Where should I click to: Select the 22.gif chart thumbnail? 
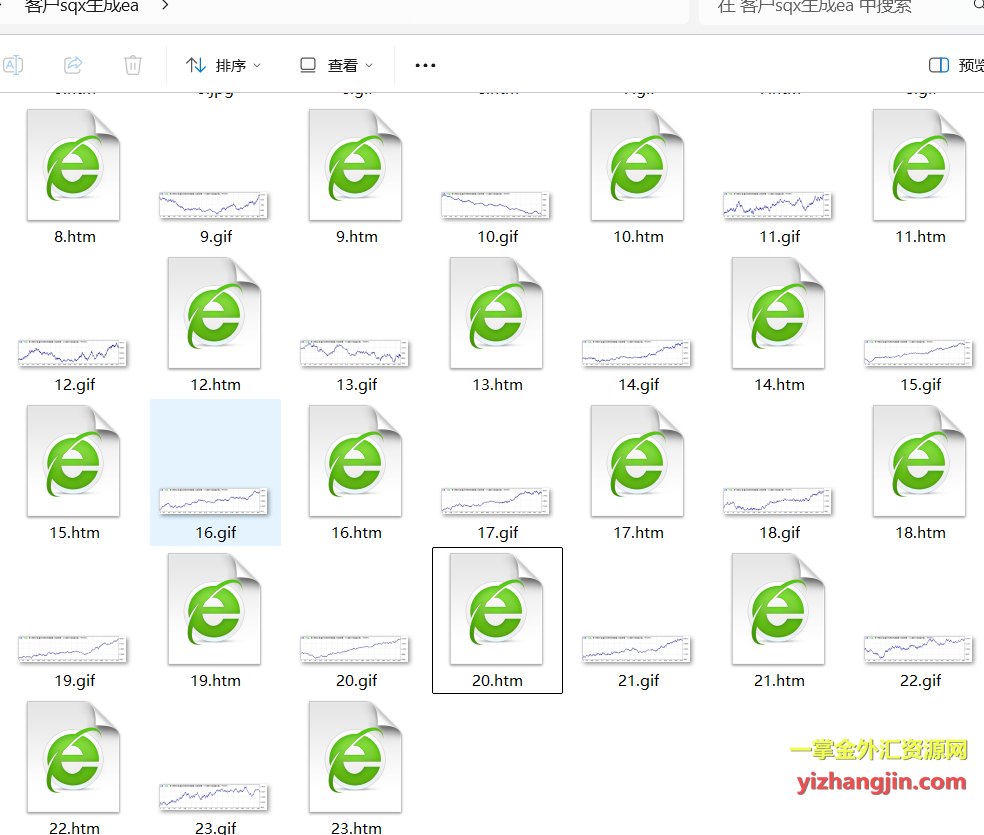pyautogui.click(x=920, y=648)
